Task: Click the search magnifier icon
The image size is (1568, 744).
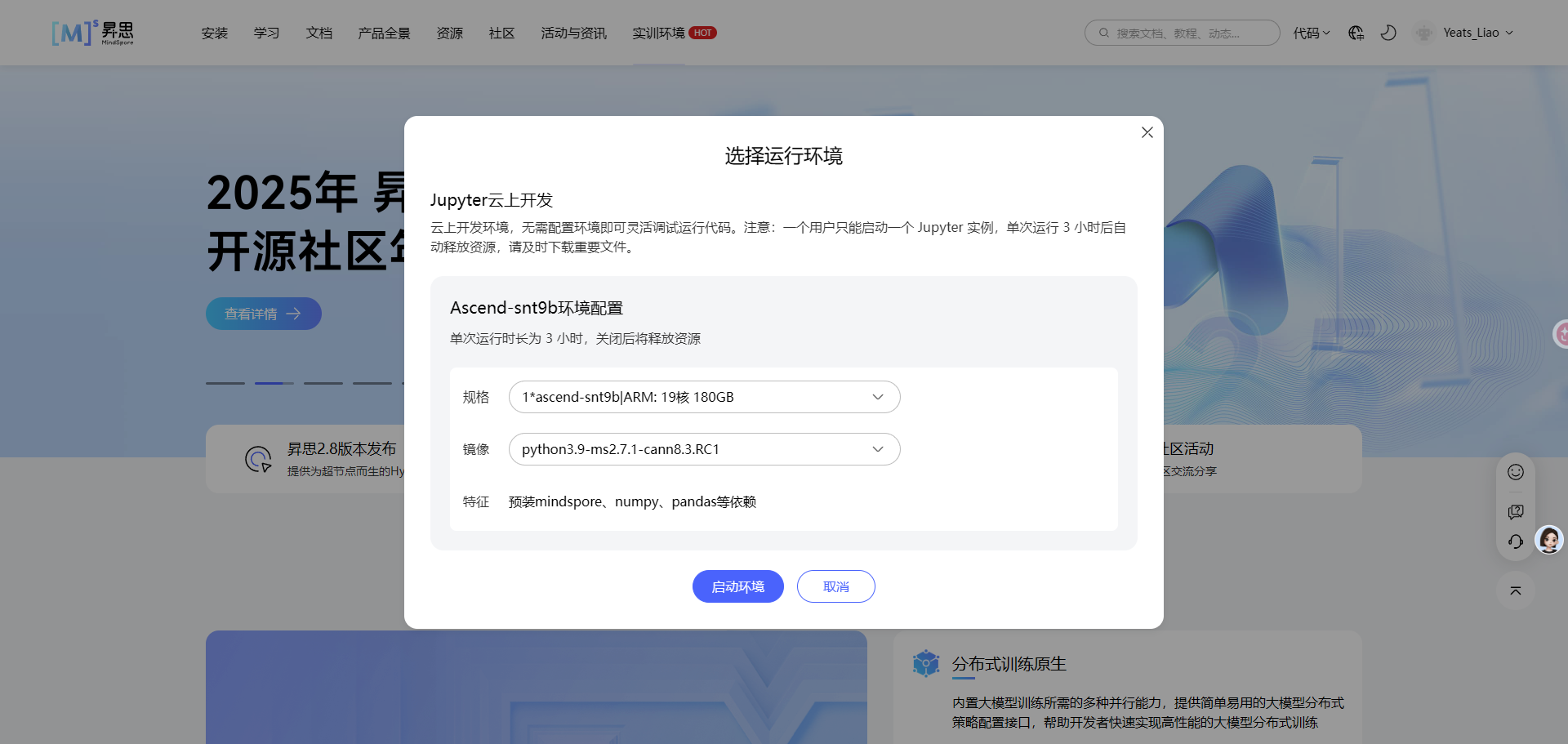Action: [x=1104, y=33]
